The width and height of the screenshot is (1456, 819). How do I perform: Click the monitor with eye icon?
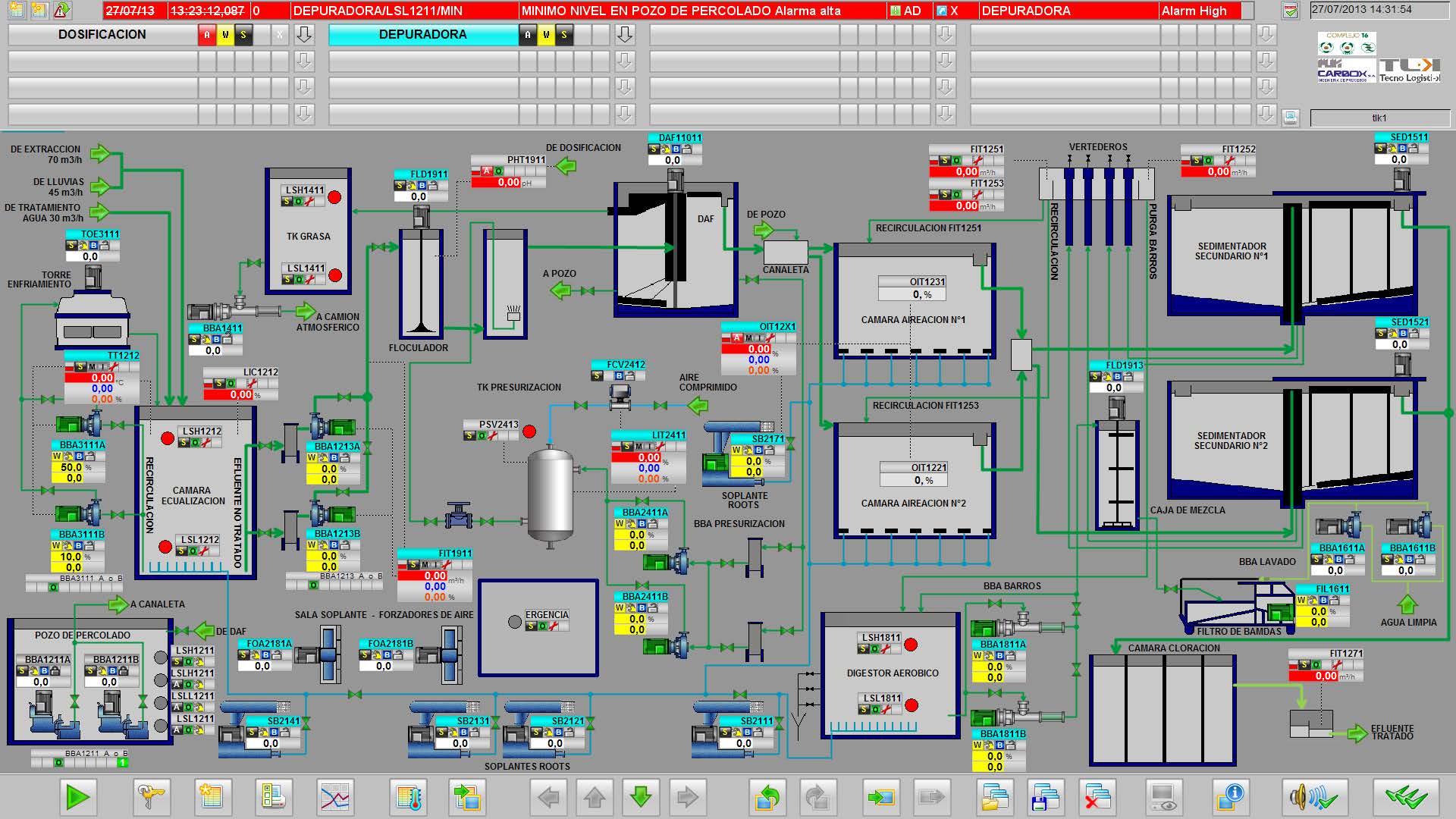[1163, 797]
